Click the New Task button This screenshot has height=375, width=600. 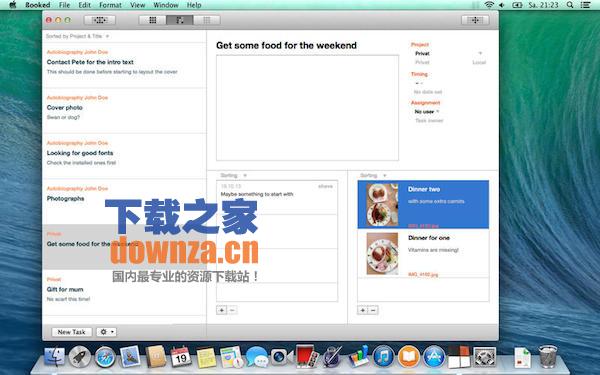point(72,332)
